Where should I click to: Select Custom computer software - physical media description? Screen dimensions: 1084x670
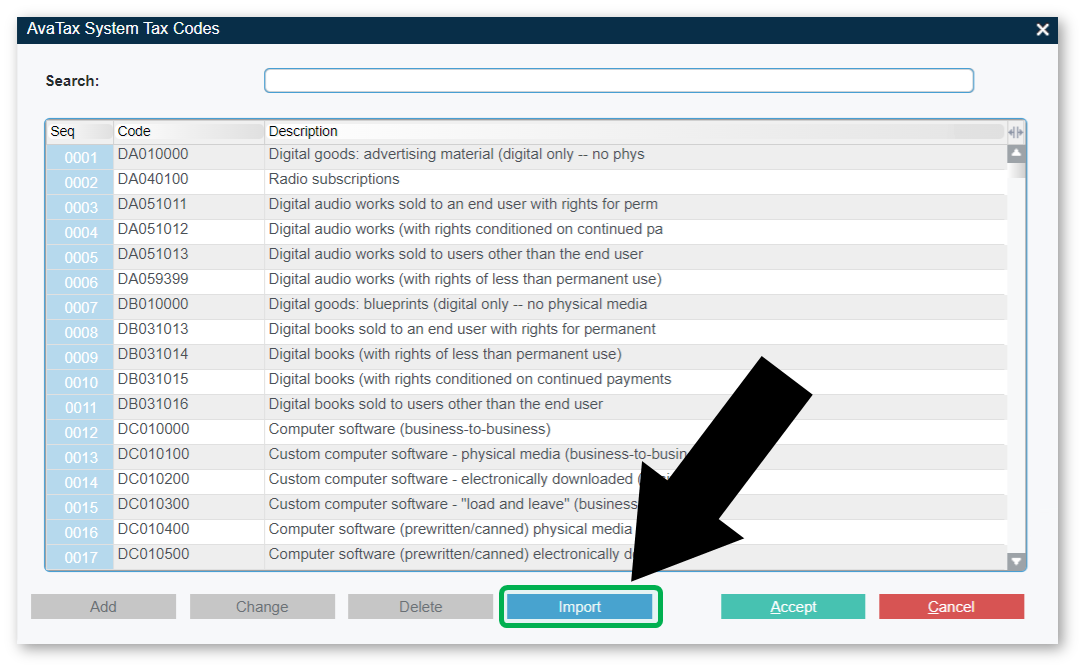478,454
